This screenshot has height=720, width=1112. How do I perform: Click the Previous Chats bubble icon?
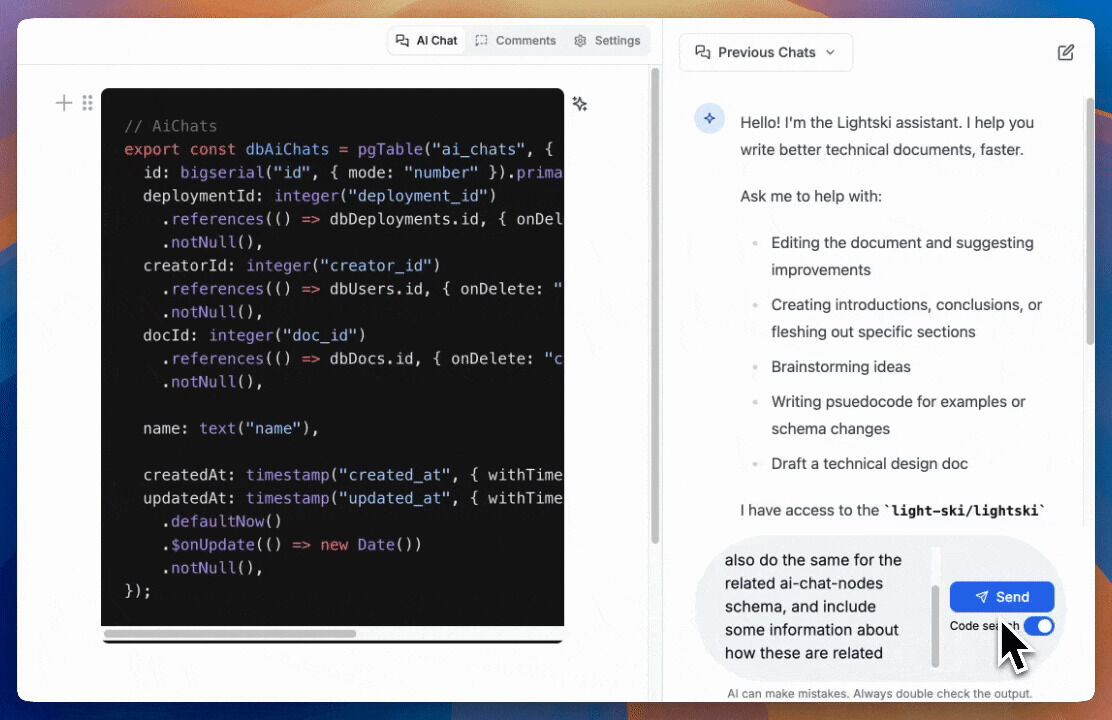(703, 52)
